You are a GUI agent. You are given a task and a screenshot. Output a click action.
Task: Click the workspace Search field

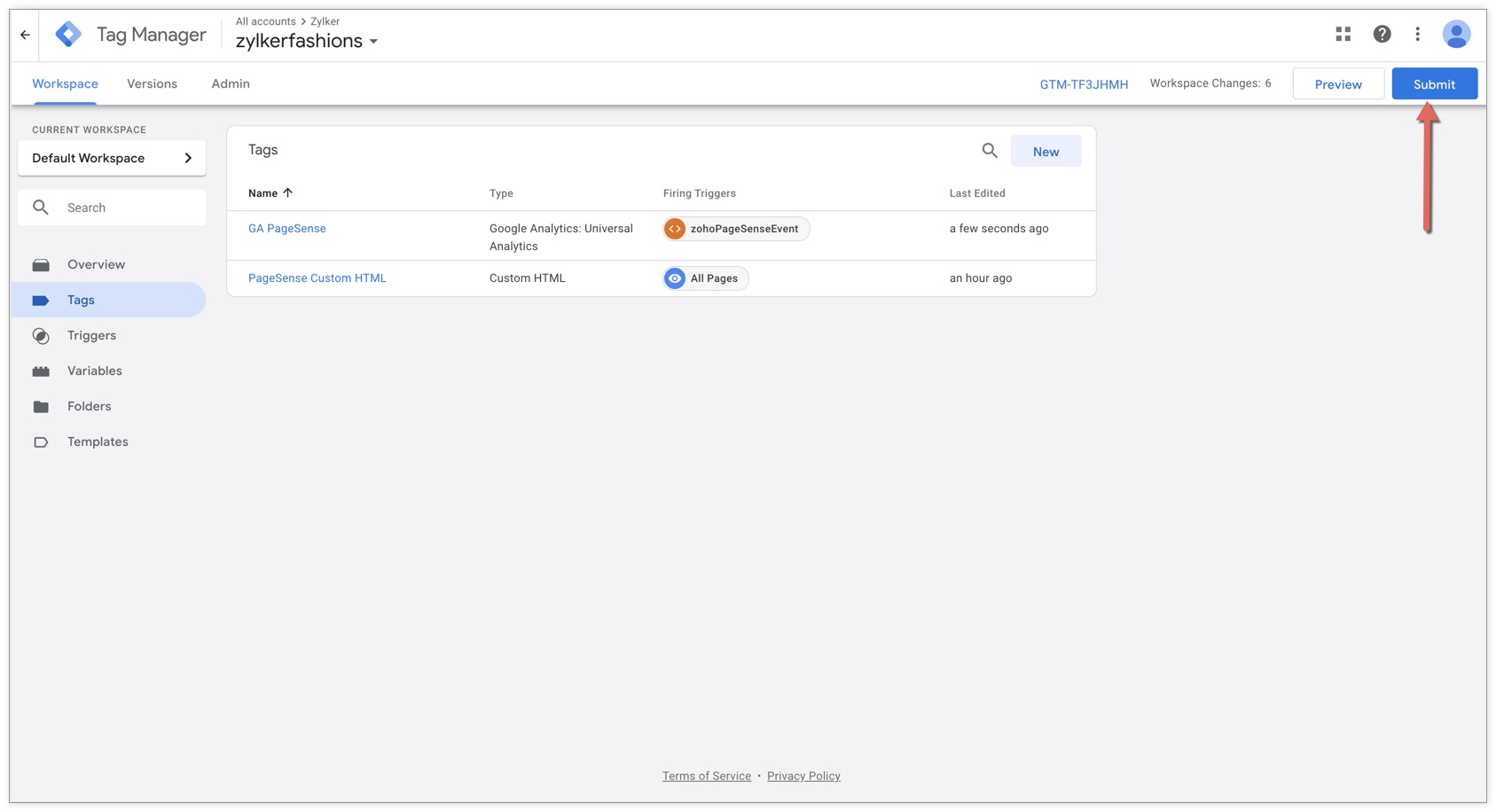[124, 207]
